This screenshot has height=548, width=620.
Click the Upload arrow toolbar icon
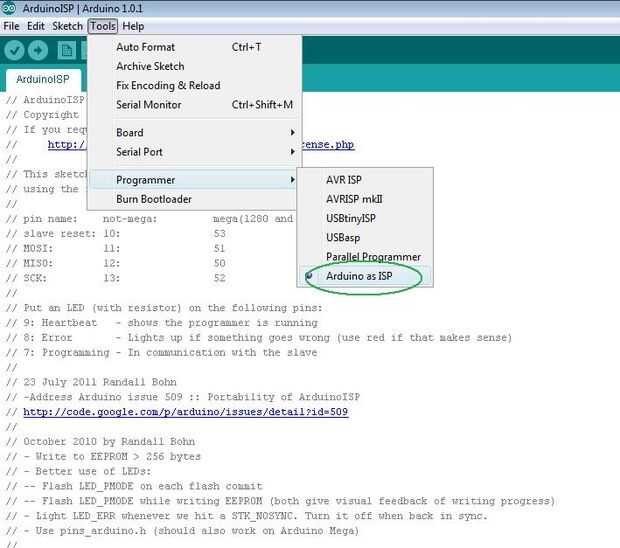pyautogui.click(x=38, y=51)
